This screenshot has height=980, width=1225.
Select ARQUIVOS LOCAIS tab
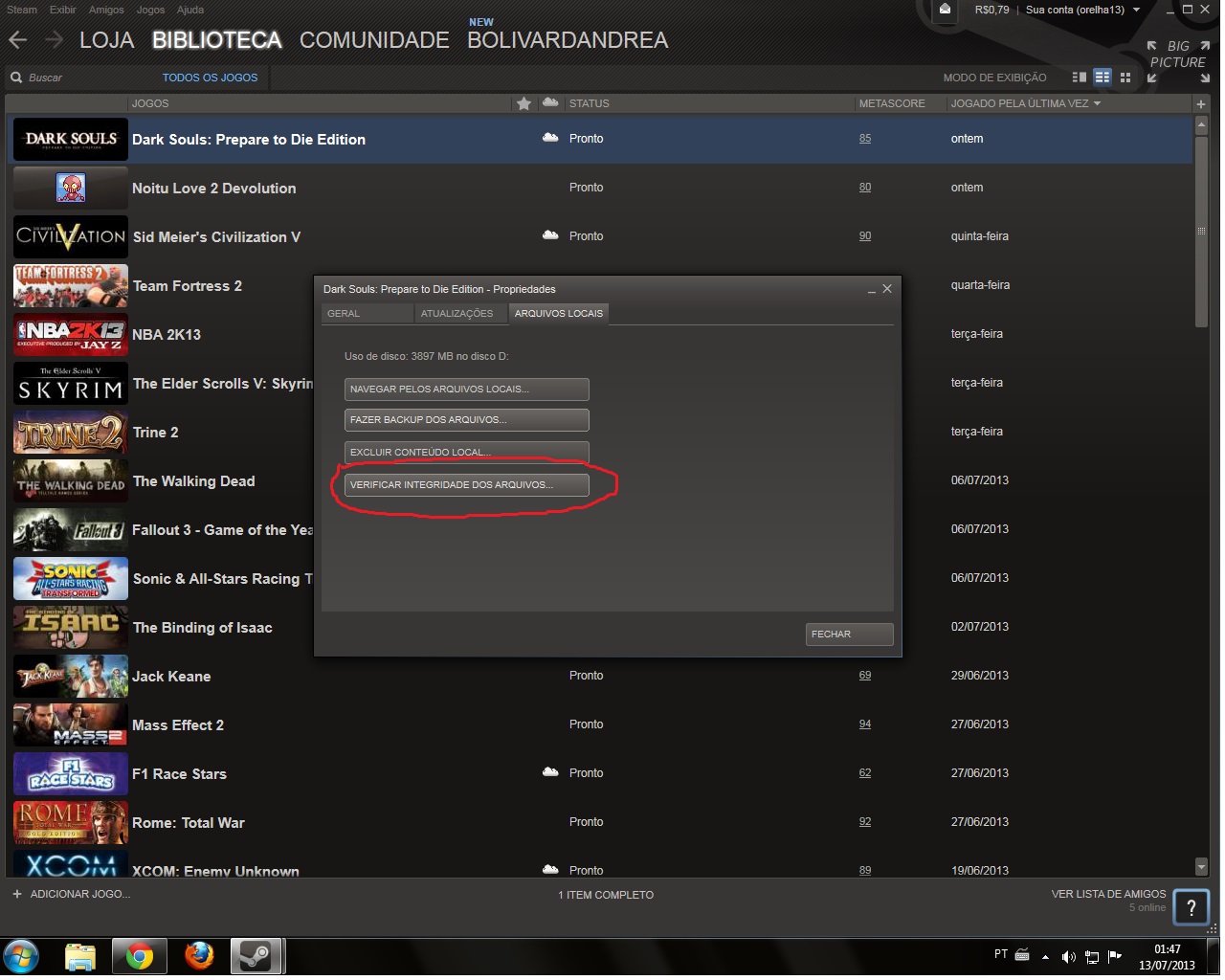point(559,313)
